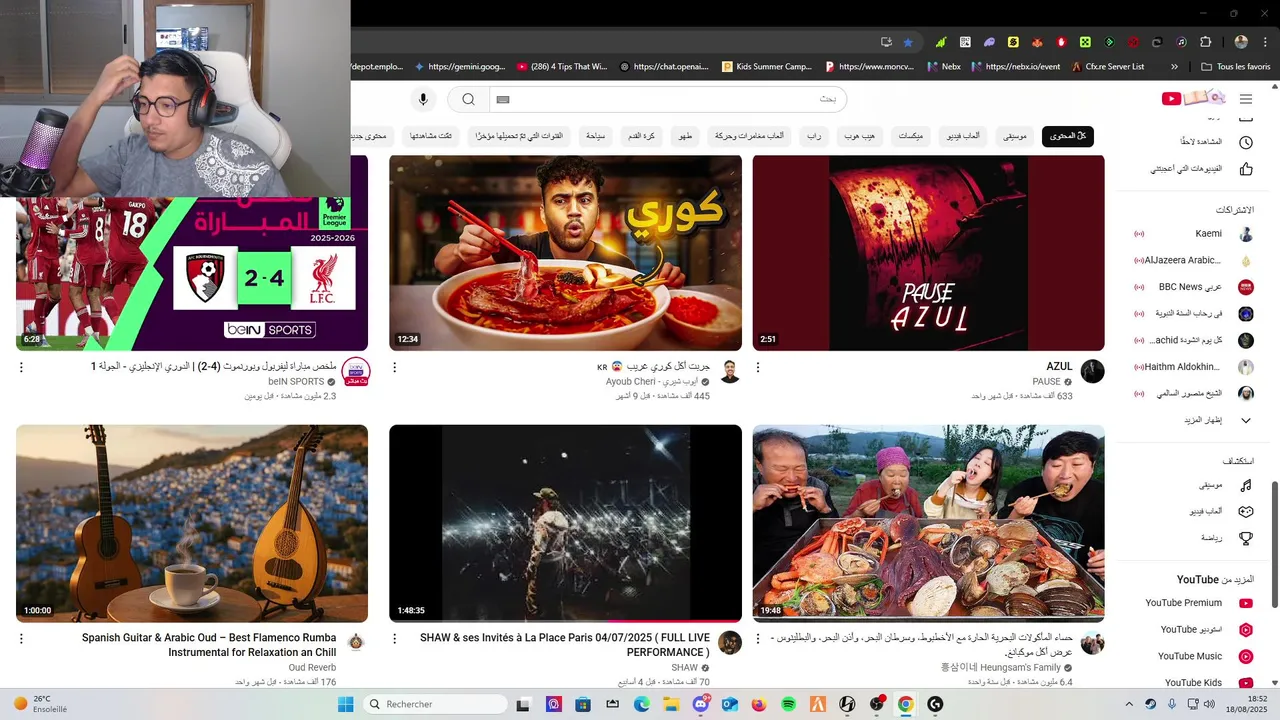The height and width of the screenshot is (720, 1280).
Task: Select the 'ألعاب فيديو' filter chip
Action: [x=961, y=136]
